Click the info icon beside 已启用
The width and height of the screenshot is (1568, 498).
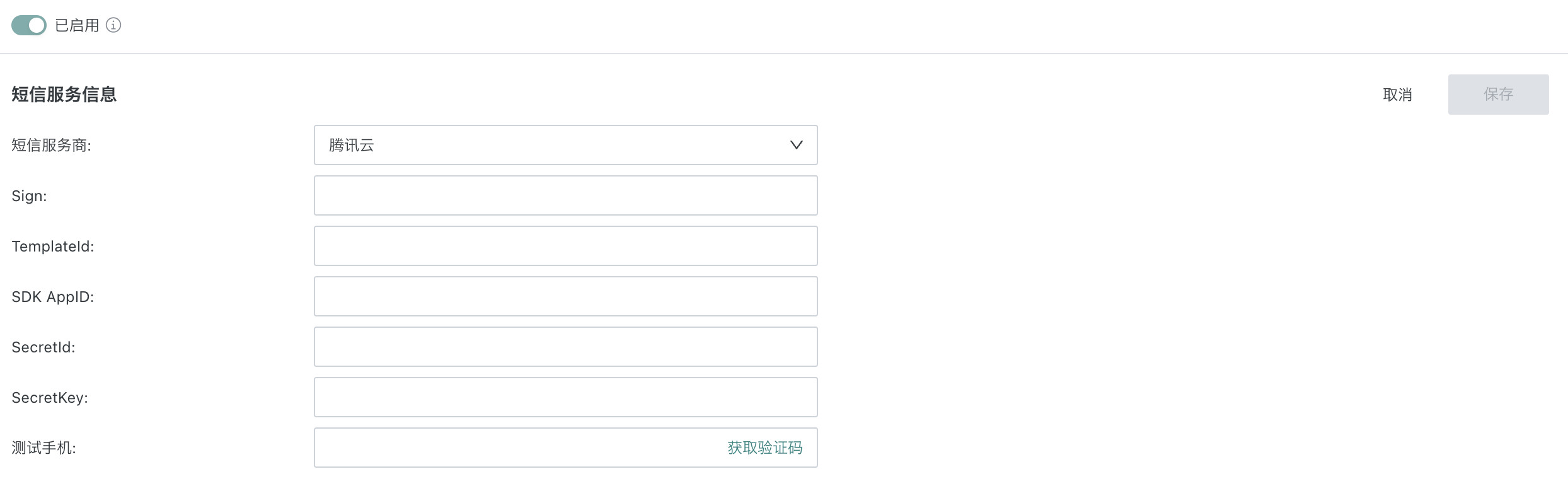tap(113, 25)
